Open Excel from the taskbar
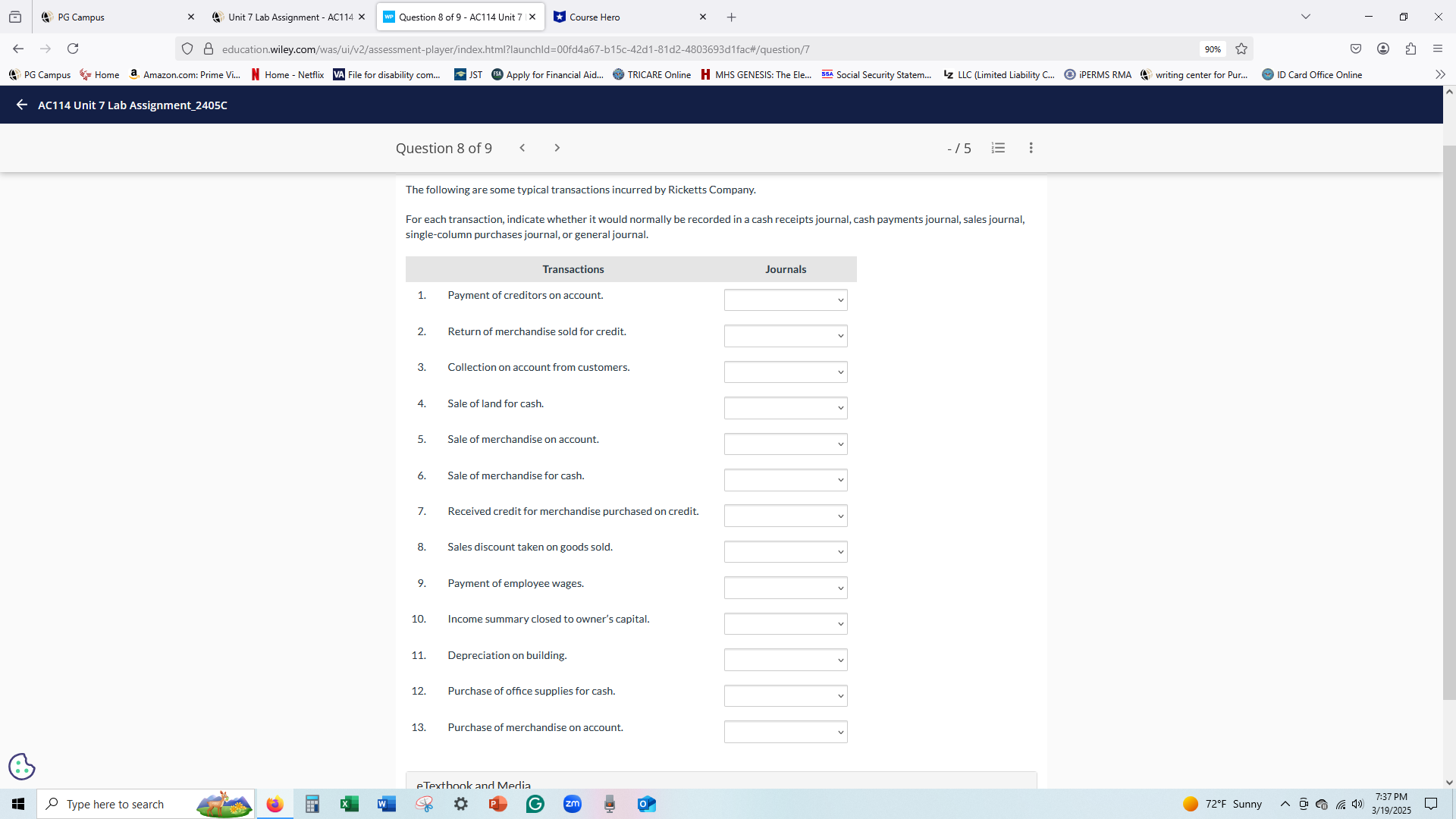Screen dimensions: 1456x819 pos(349,804)
